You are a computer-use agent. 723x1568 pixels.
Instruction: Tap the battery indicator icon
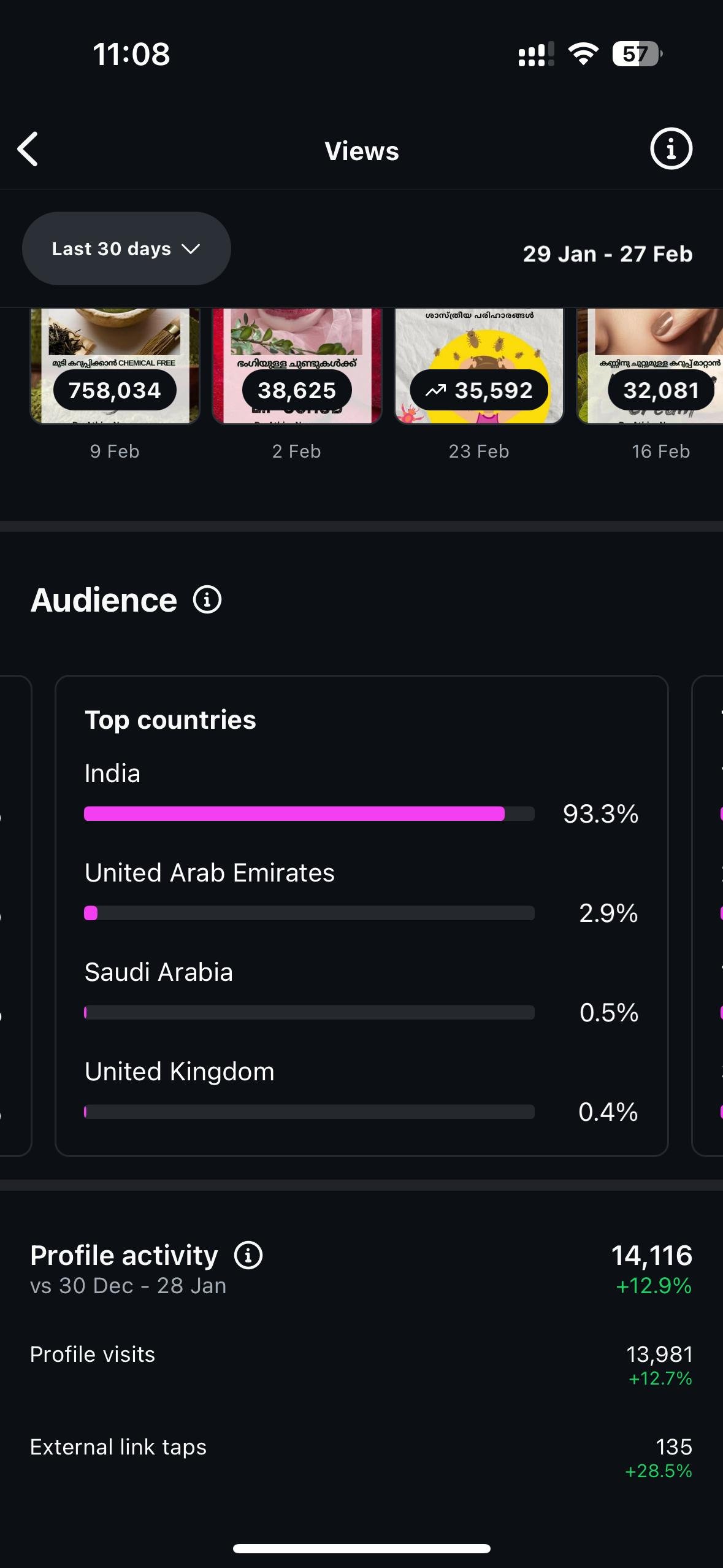pyautogui.click(x=637, y=54)
